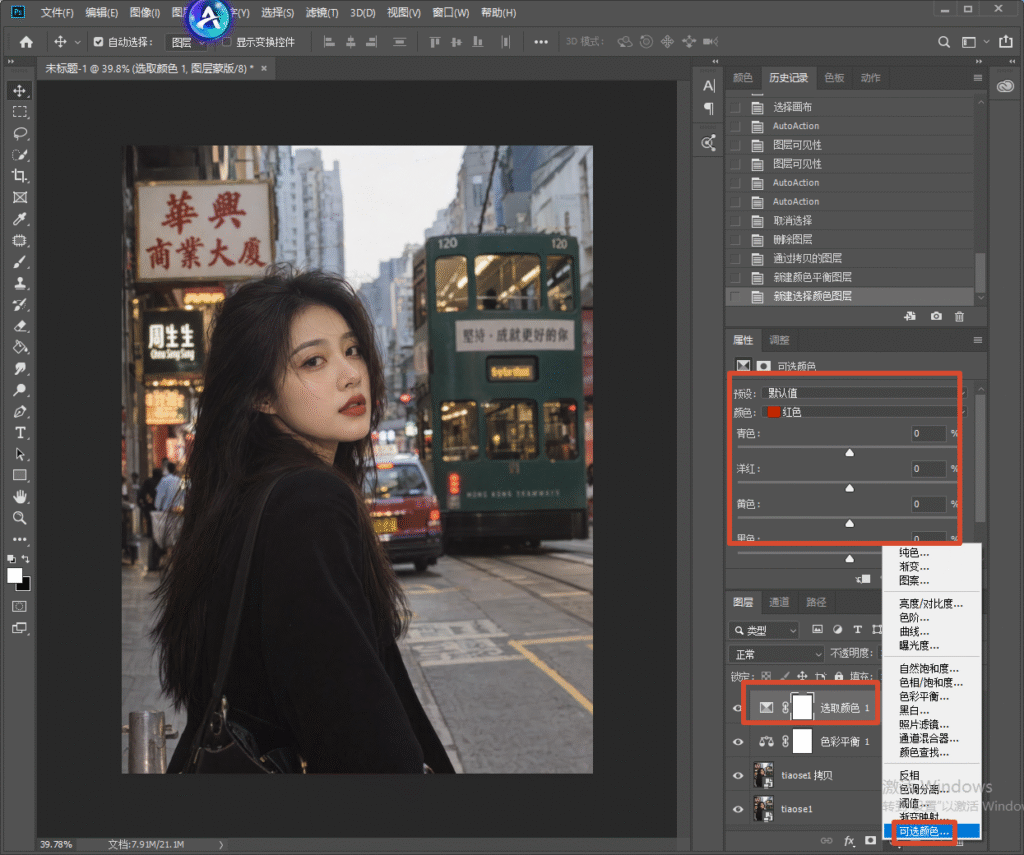Image resolution: width=1024 pixels, height=855 pixels.
Task: Open the auto-select 图层 dropdown
Action: (185, 42)
